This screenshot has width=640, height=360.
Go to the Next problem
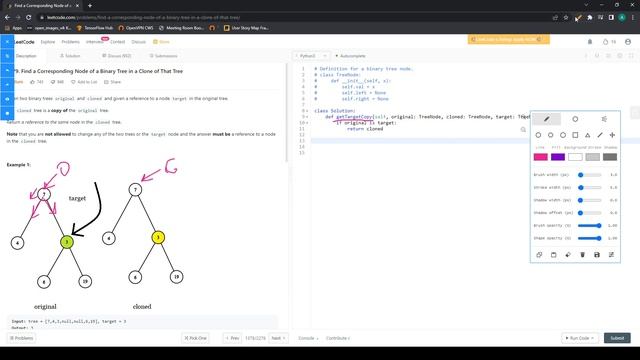coord(278,338)
